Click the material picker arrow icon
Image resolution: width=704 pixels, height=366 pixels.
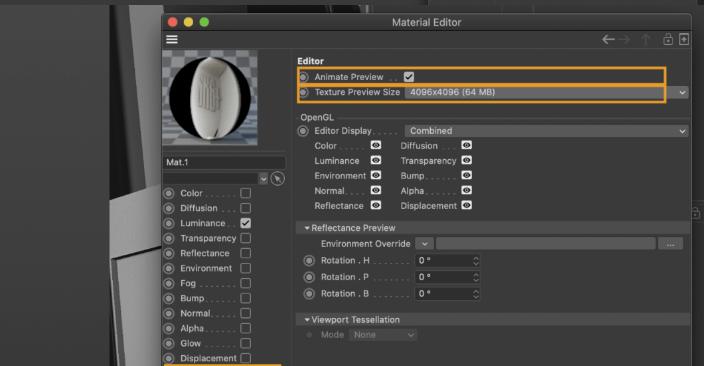278,179
